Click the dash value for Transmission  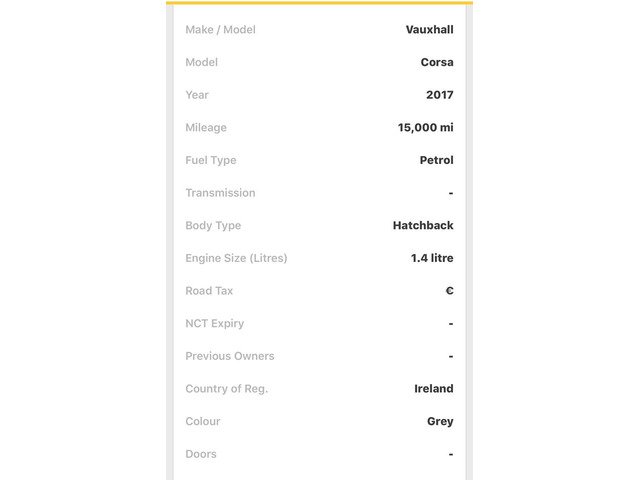(x=451, y=193)
